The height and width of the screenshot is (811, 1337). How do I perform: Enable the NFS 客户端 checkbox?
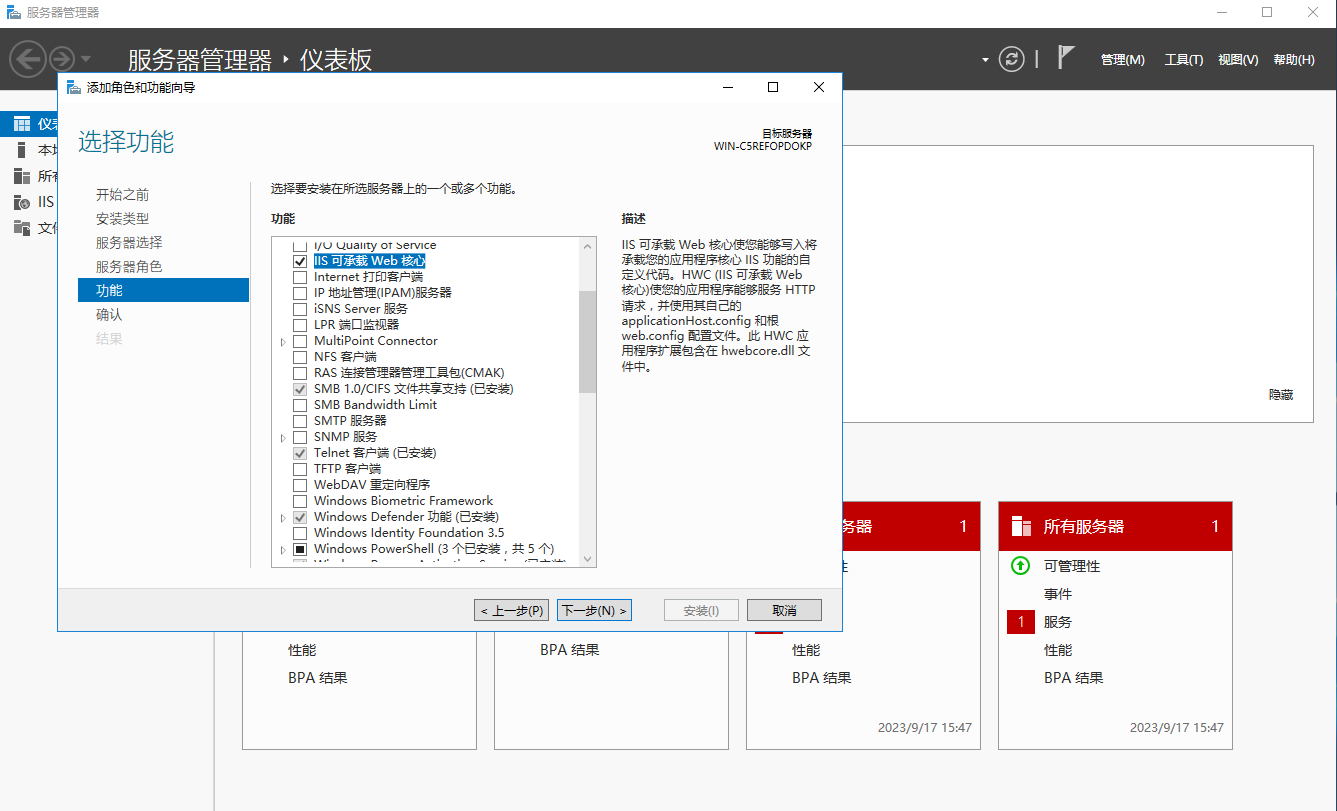coord(299,357)
